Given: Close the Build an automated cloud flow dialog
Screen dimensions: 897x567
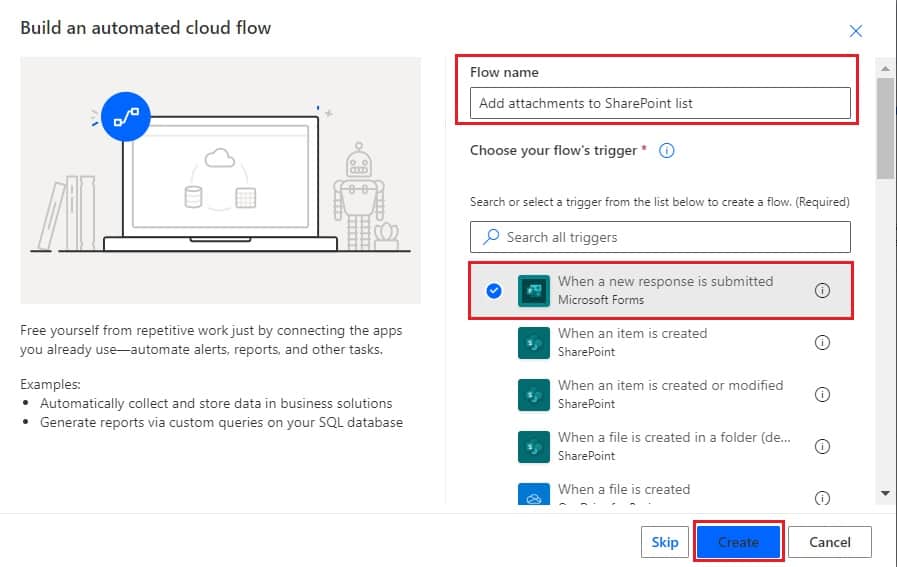Looking at the screenshot, I should pyautogui.click(x=855, y=31).
